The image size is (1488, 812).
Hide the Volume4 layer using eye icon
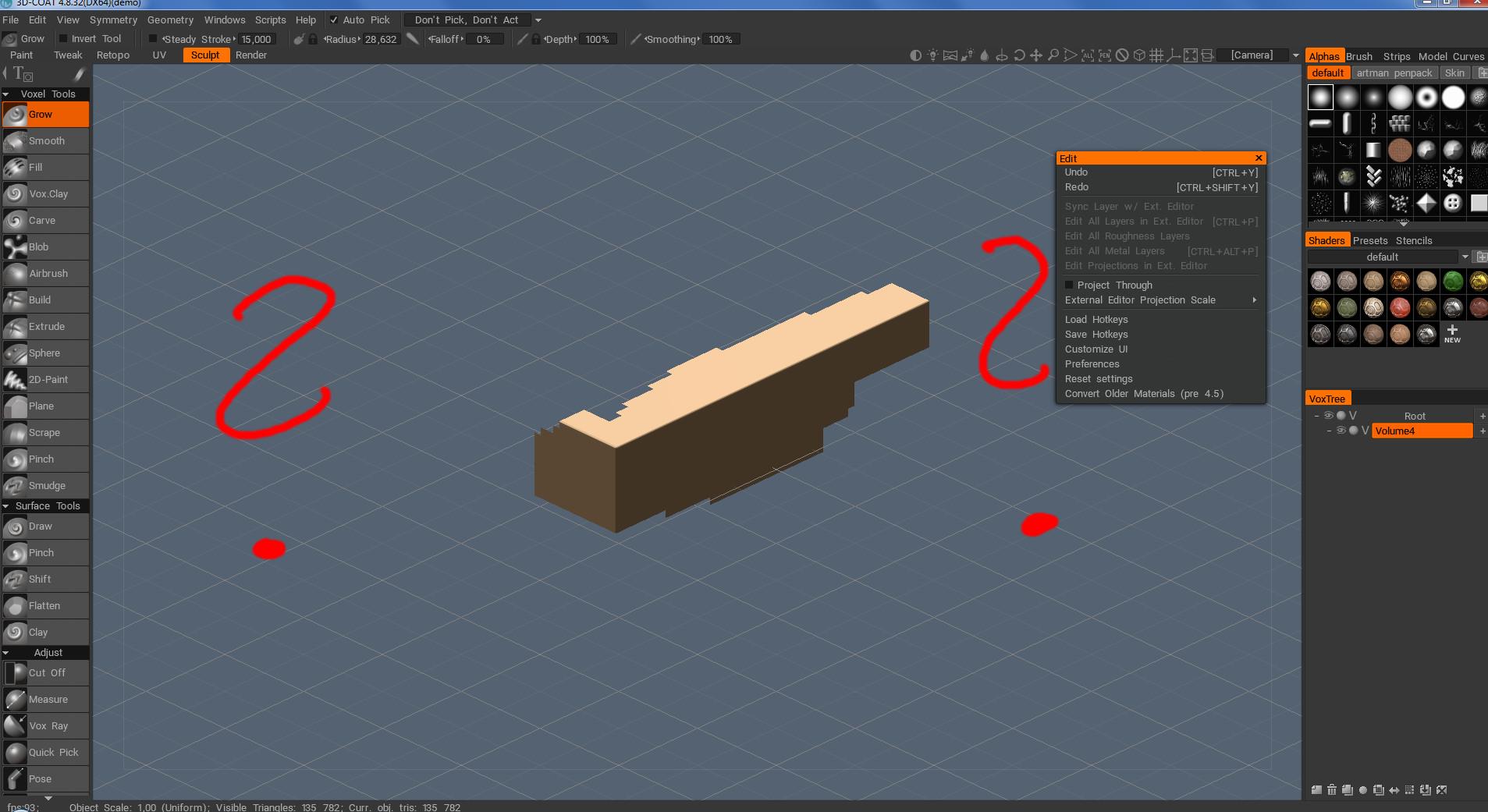point(1341,431)
